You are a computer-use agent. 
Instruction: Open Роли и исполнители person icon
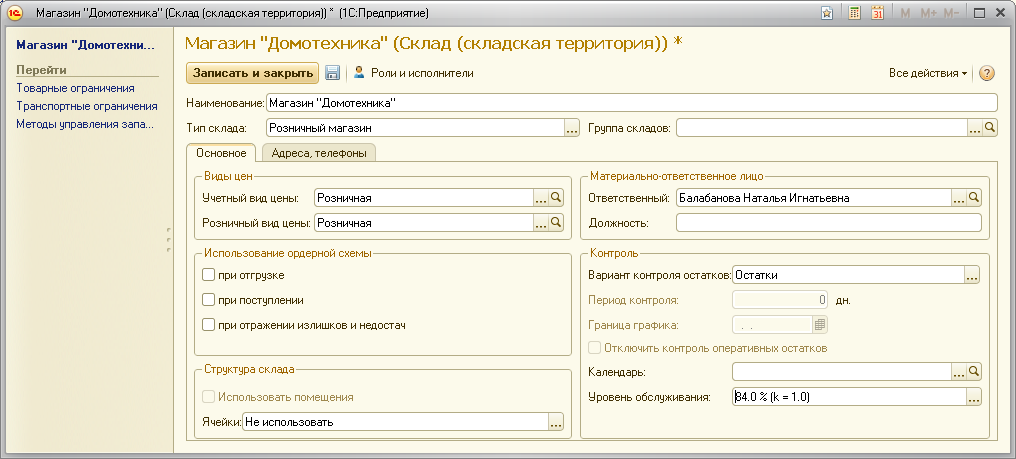point(358,73)
